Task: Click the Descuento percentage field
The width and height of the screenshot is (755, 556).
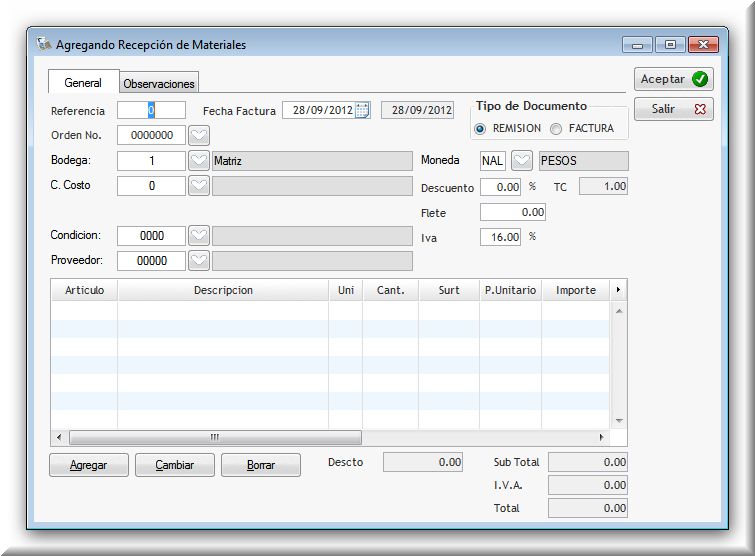Action: (x=500, y=187)
